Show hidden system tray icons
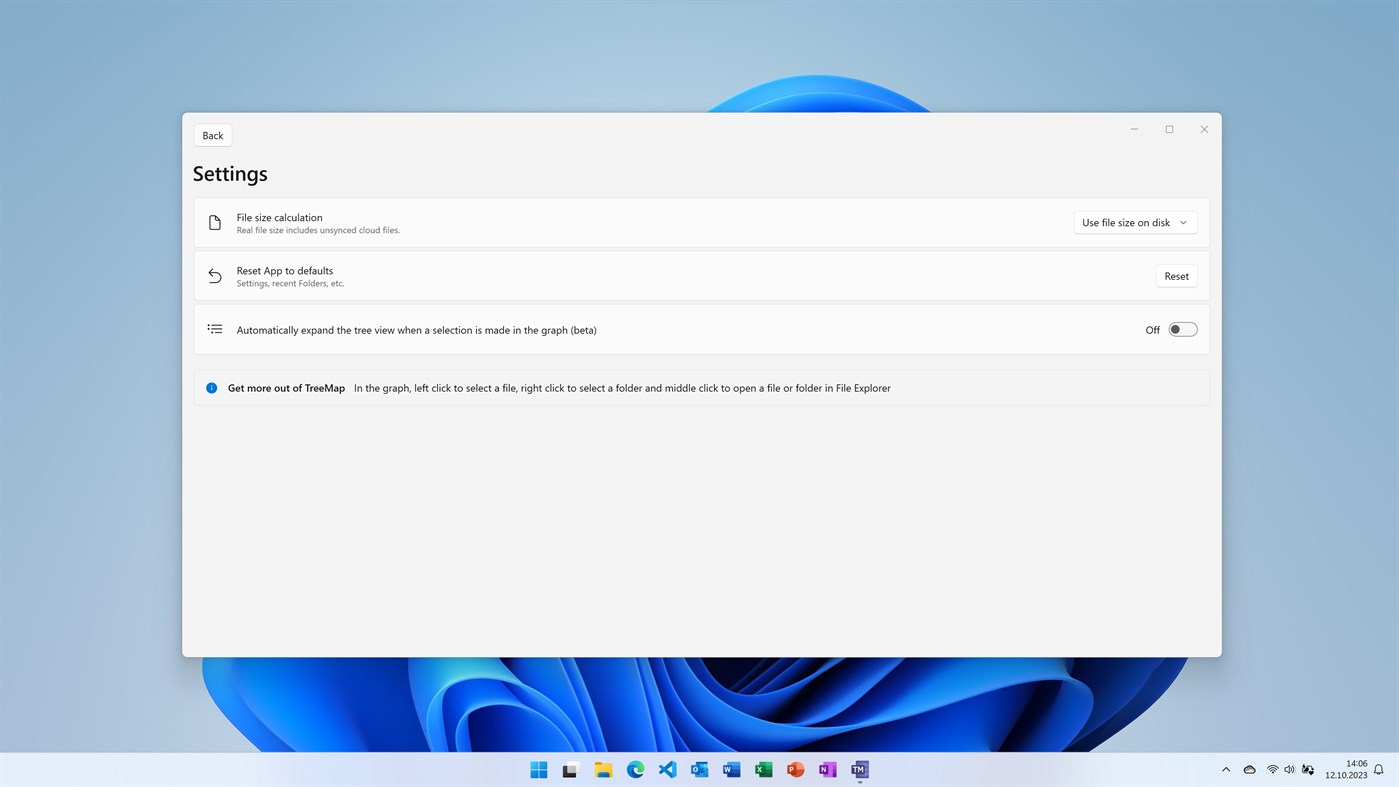The image size is (1399, 787). pyautogui.click(x=1226, y=769)
